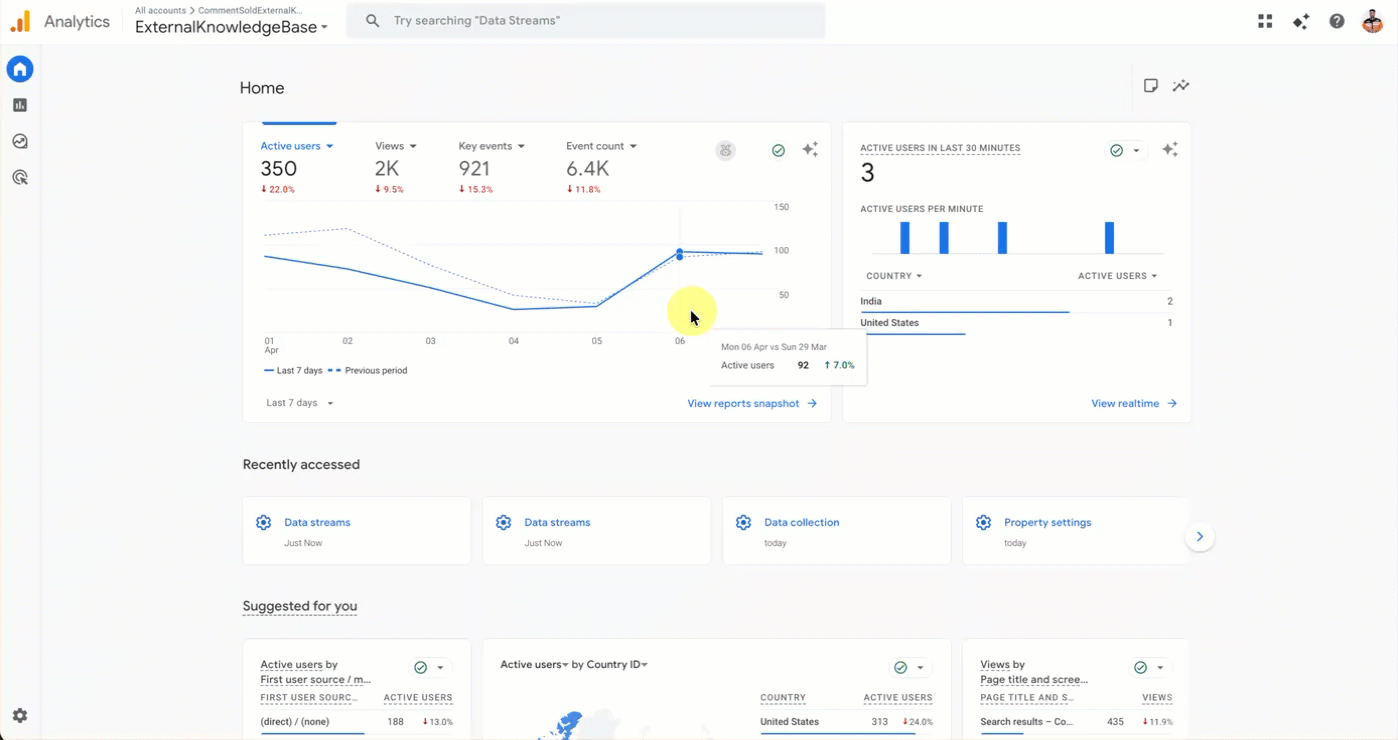1398x740 pixels.
Task: Click the Google apps grid icon
Action: pos(1265,21)
